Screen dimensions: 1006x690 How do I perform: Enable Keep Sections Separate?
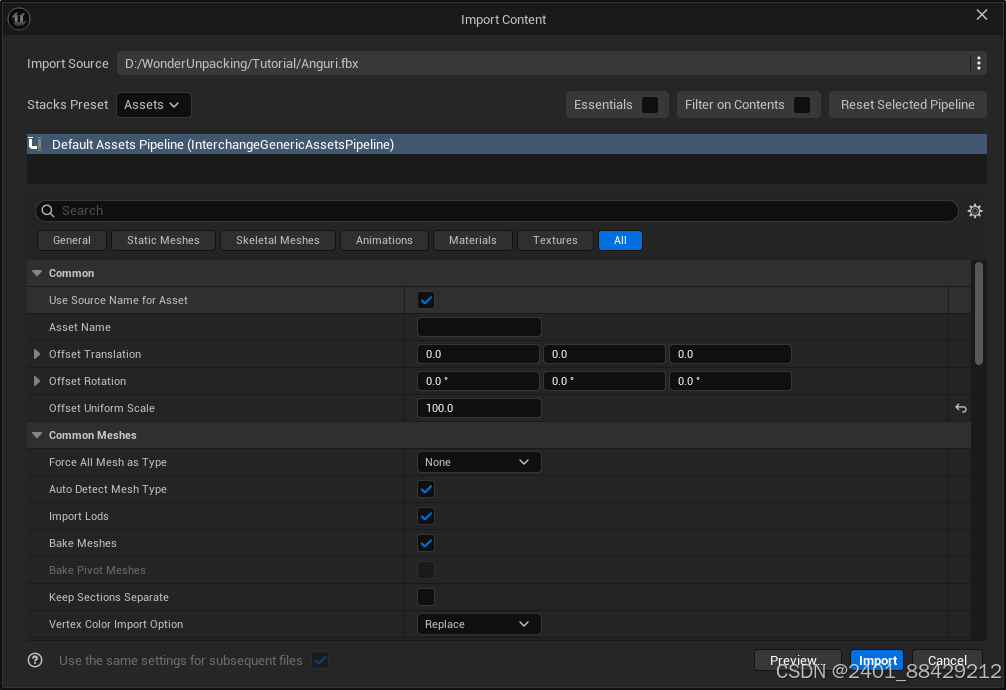pos(426,597)
